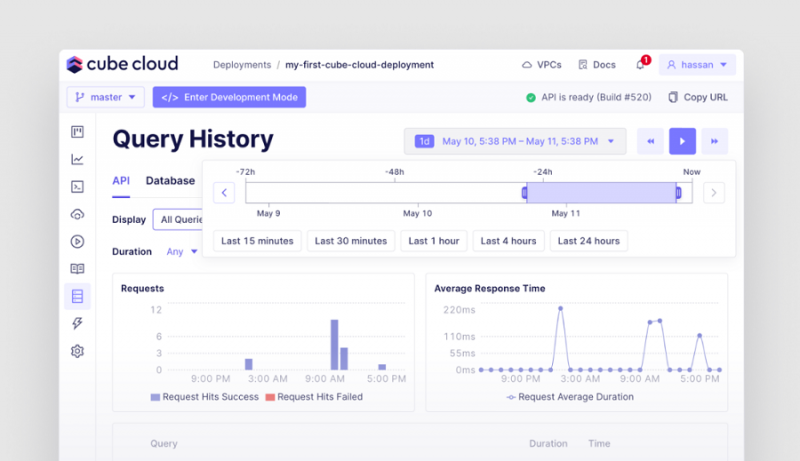800x461 pixels.
Task: Click the highlighted time range slider selection
Action: coord(601,193)
